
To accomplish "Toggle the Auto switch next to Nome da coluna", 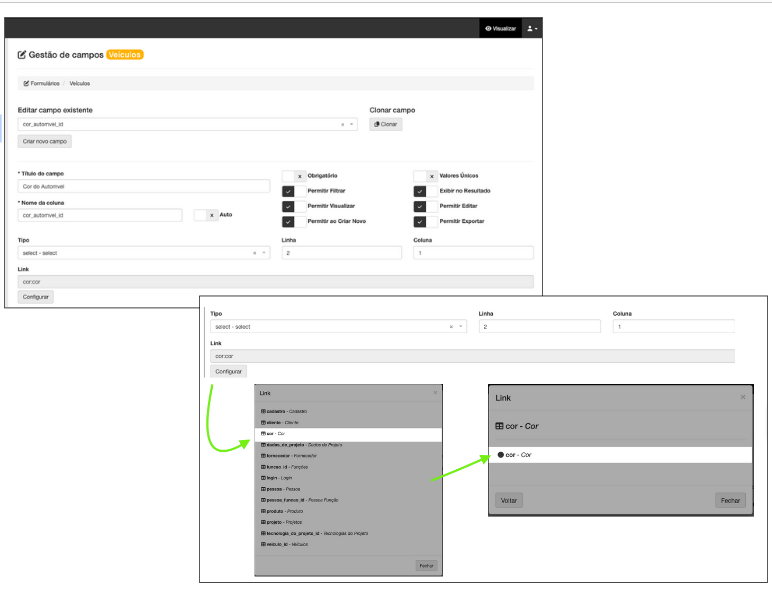I will 206,215.
